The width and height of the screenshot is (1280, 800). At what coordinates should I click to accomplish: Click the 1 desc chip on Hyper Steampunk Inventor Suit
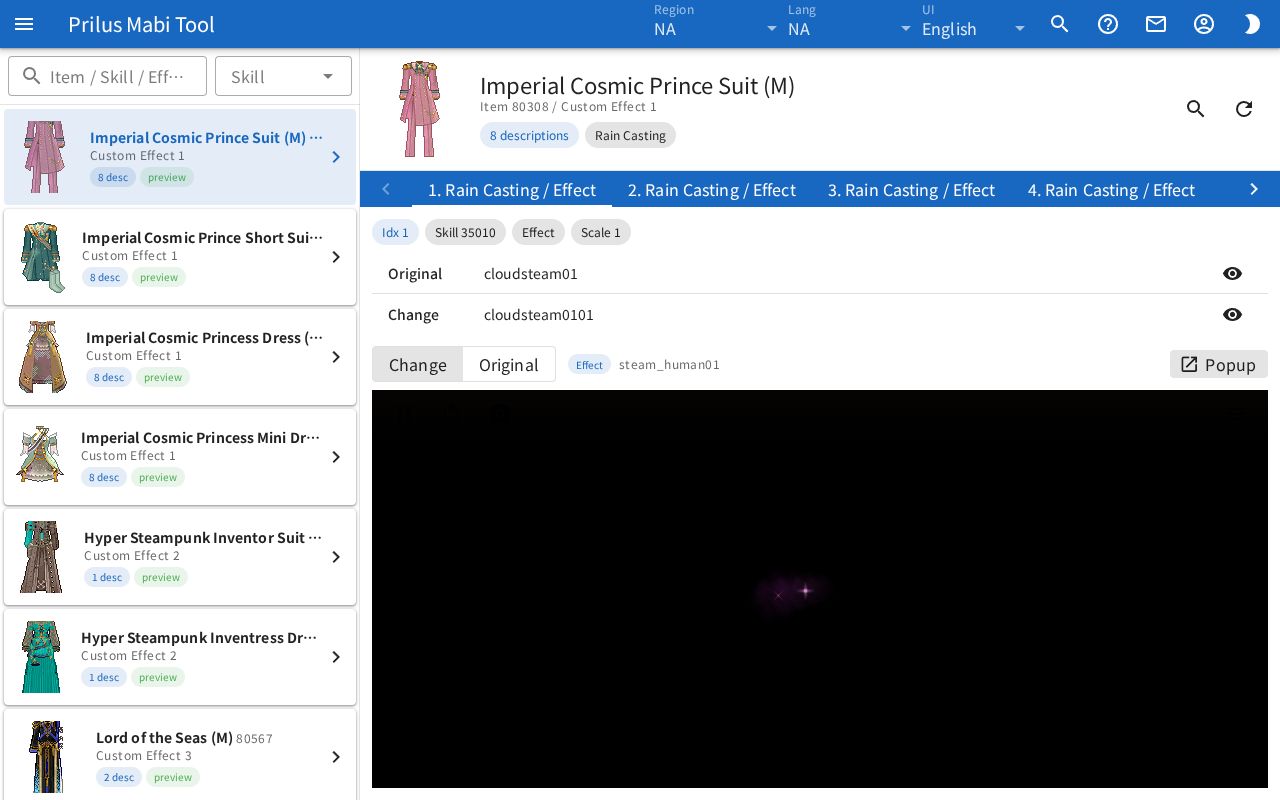107,577
